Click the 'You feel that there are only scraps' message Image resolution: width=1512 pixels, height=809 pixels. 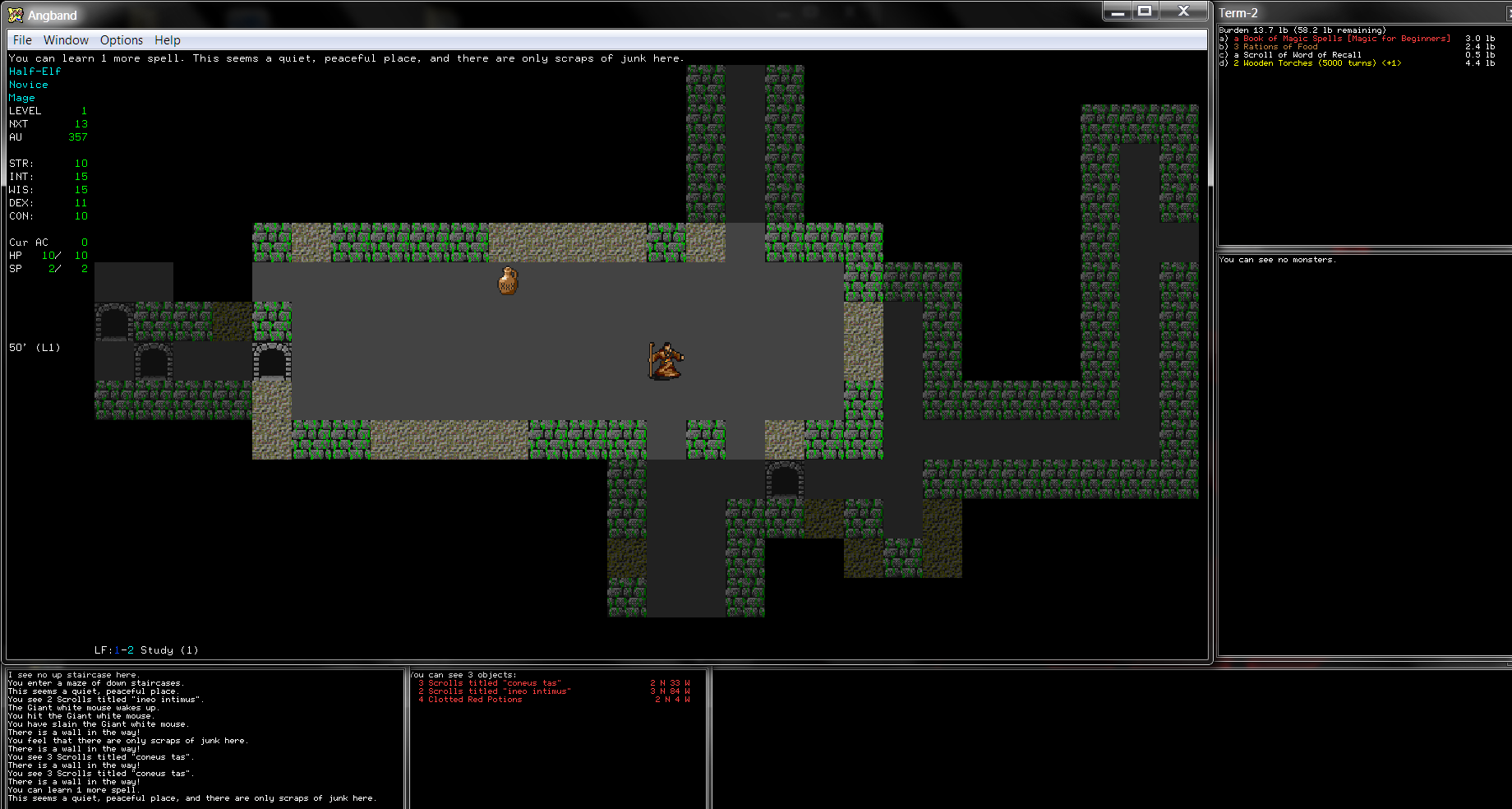127,741
